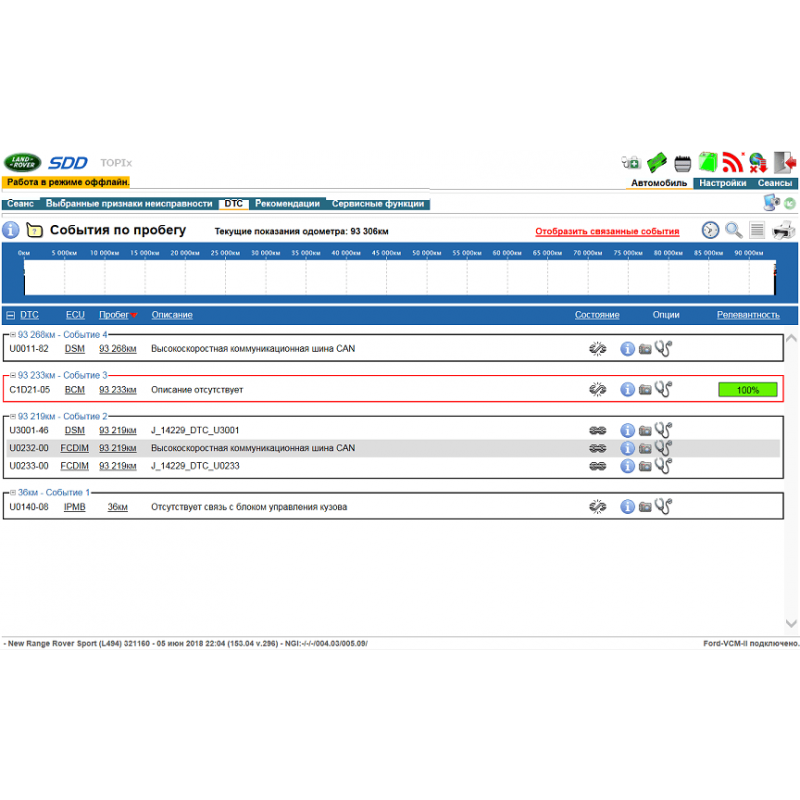800x800 pixels.
Task: Click stethoscope icon for C1D21-05 row
Action: pyautogui.click(x=663, y=390)
